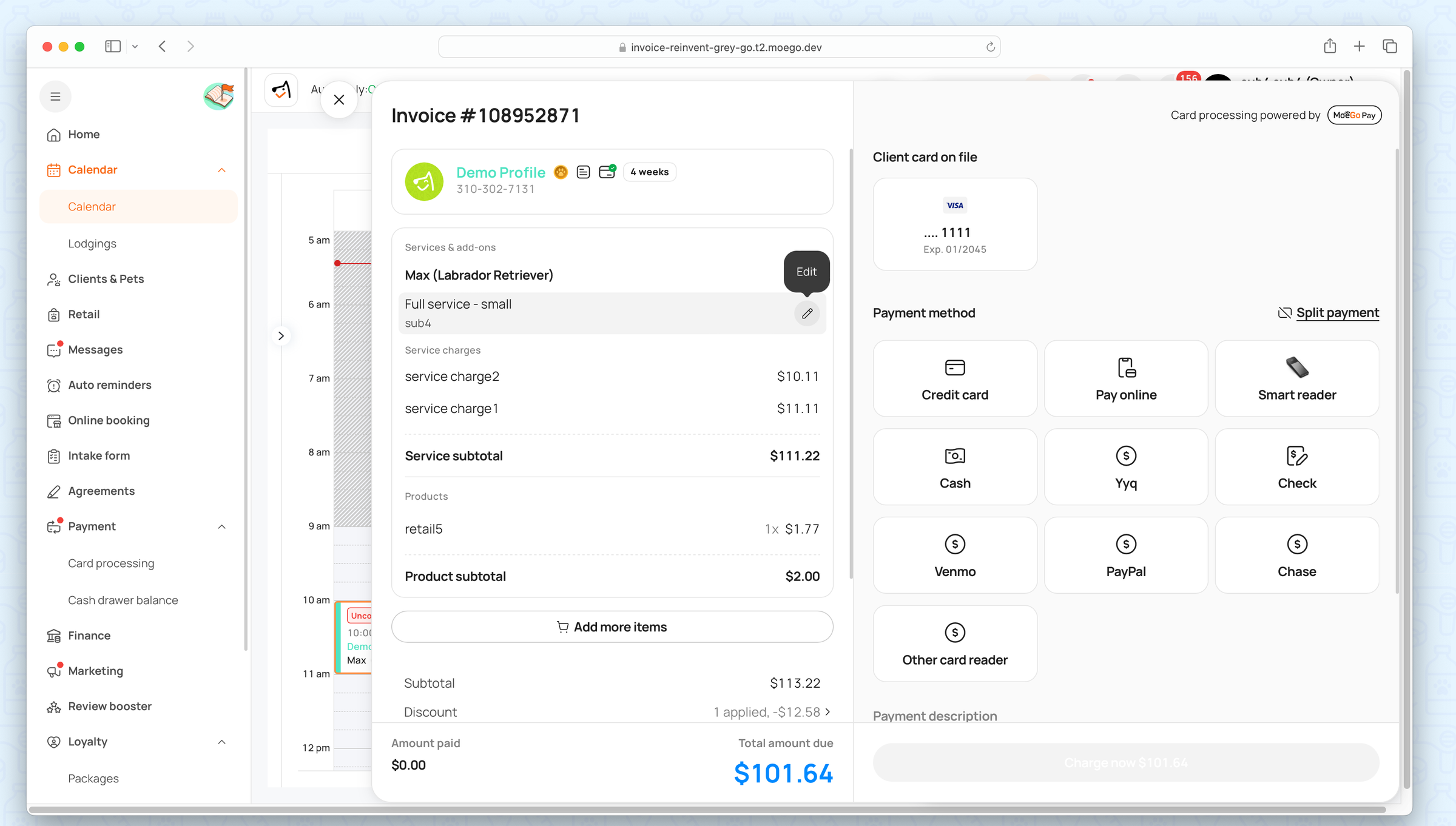Viewport: 1456px width, 826px height.
Task: Click the paw icon beside Demo Profile
Action: (561, 172)
